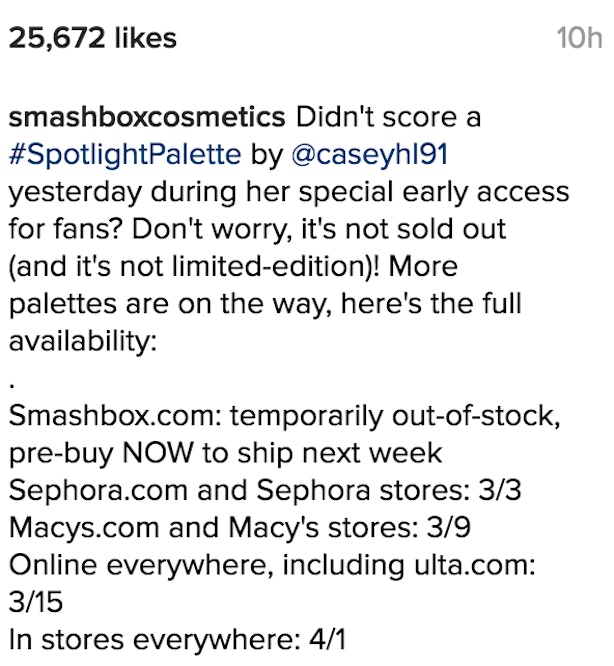
Task: Click the word availability: in caption
Action: pyautogui.click(x=83, y=341)
